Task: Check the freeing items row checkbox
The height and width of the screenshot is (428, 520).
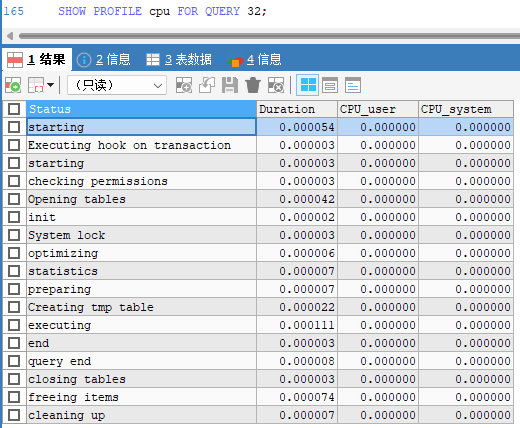Action: (x=14, y=397)
